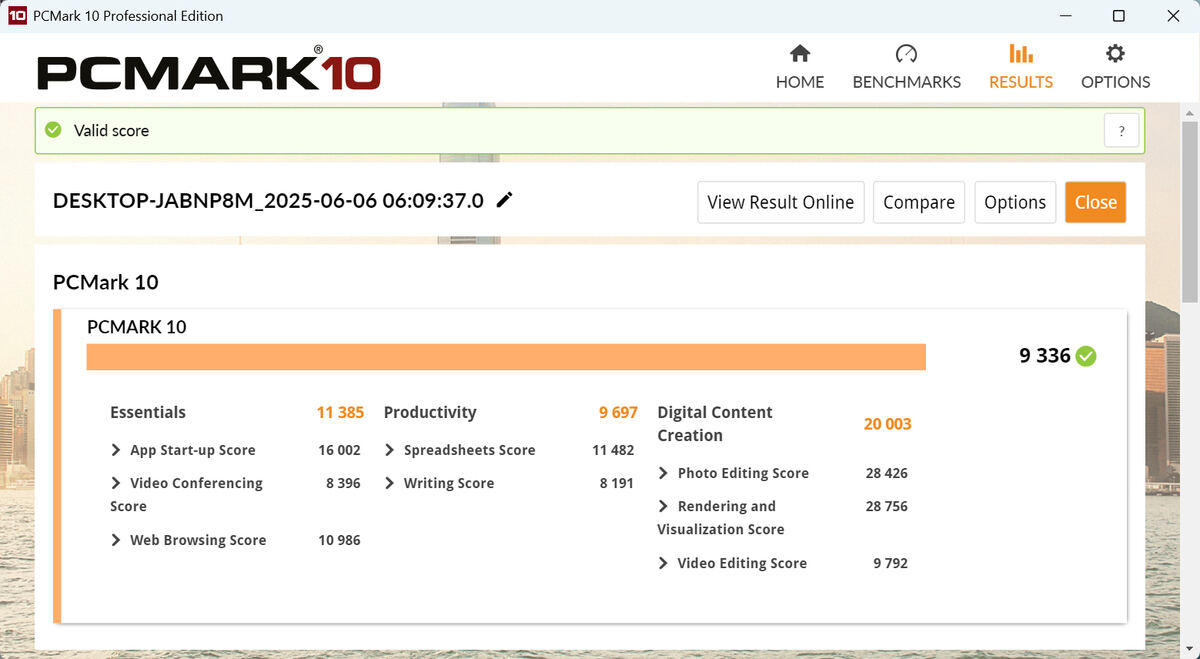This screenshot has height=659, width=1200.
Task: Click the PCMARK 10 card title
Action: click(x=137, y=327)
